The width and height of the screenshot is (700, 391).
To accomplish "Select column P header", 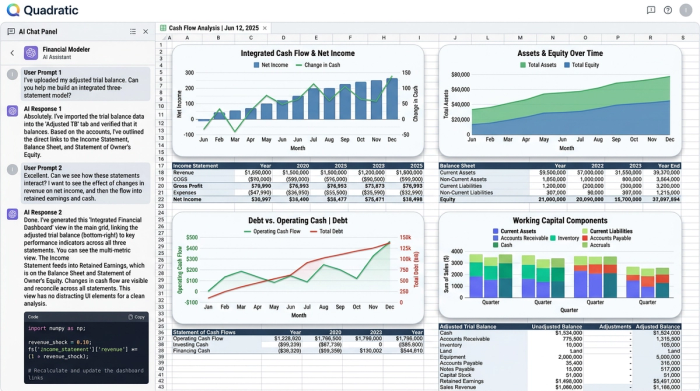I will click(618, 38).
